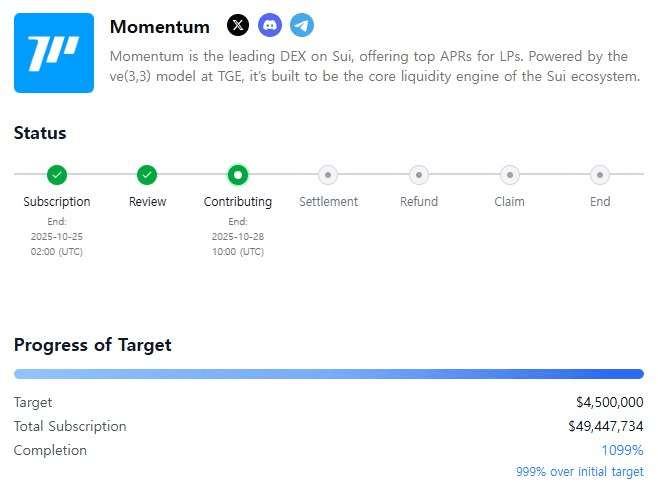Viewport: 658px width, 492px height.
Task: Click the blue Momentum logo
Action: pos(54,53)
